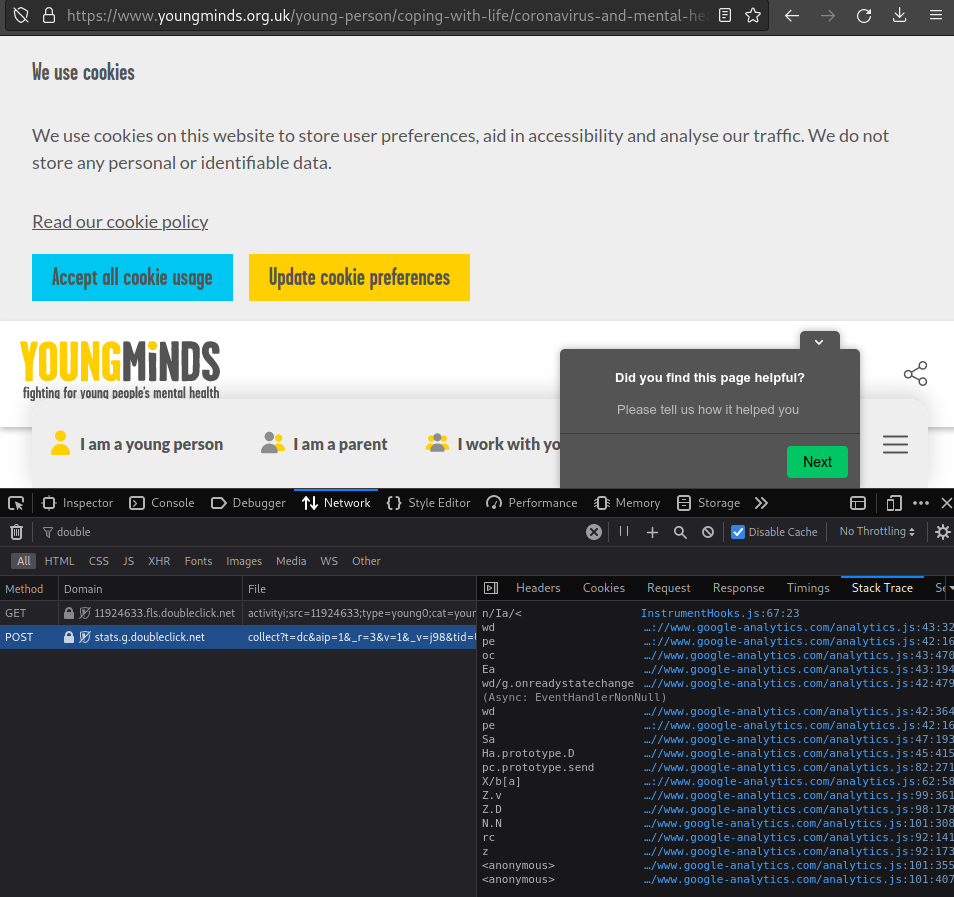
Task: Filter requests by WS
Action: pyautogui.click(x=329, y=561)
